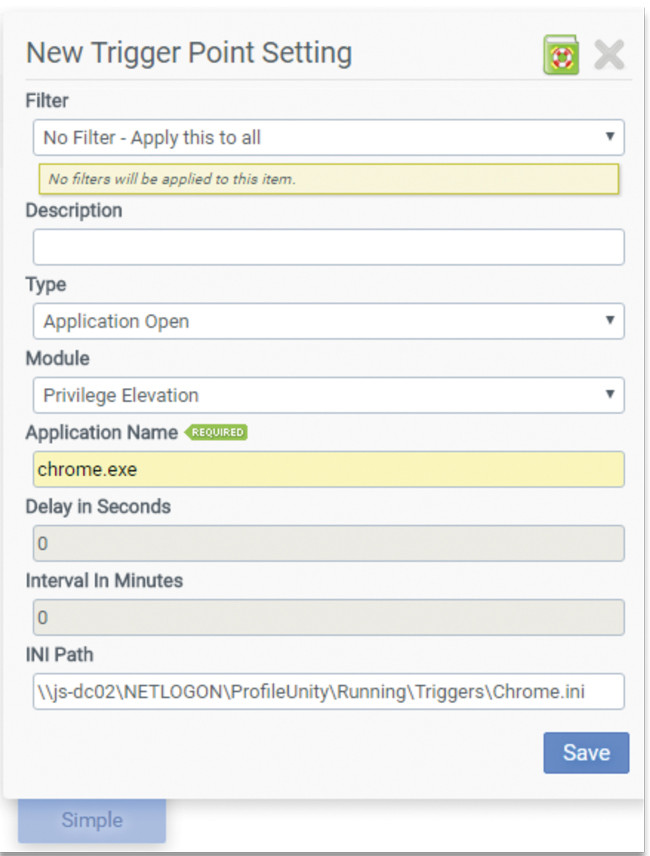Open the Type dropdown showing Application Open
The height and width of the screenshot is (856, 650).
point(328,321)
